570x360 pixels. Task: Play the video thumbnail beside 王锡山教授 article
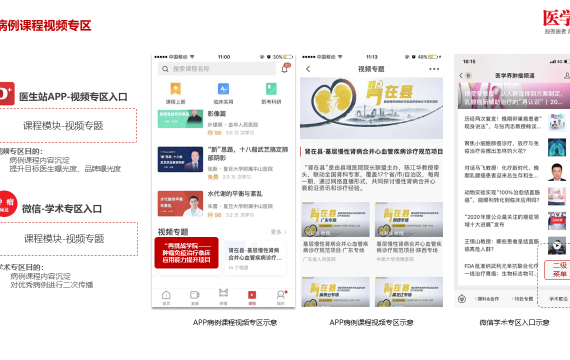[557, 245]
